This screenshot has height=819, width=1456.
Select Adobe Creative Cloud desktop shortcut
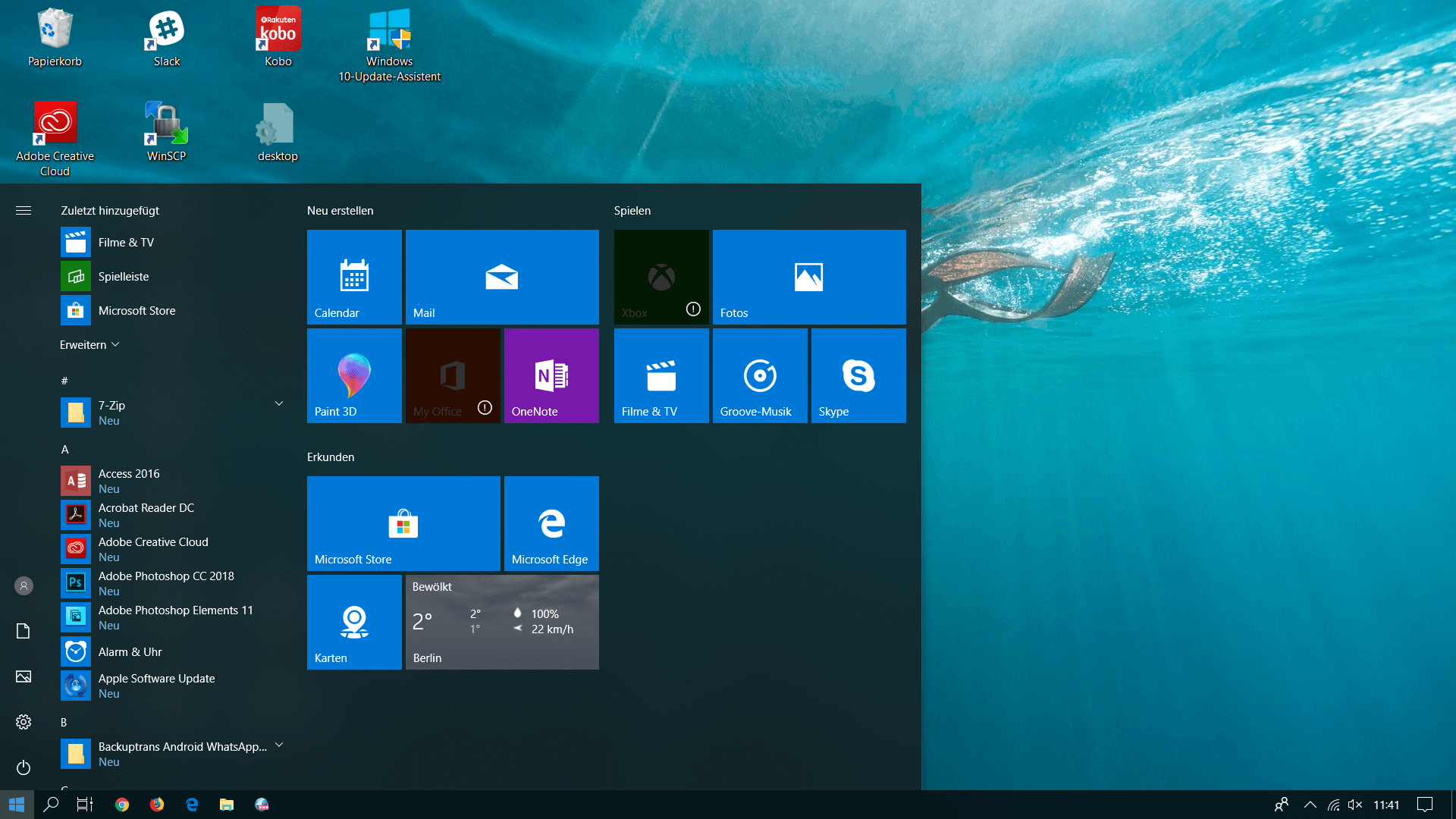[x=55, y=140]
